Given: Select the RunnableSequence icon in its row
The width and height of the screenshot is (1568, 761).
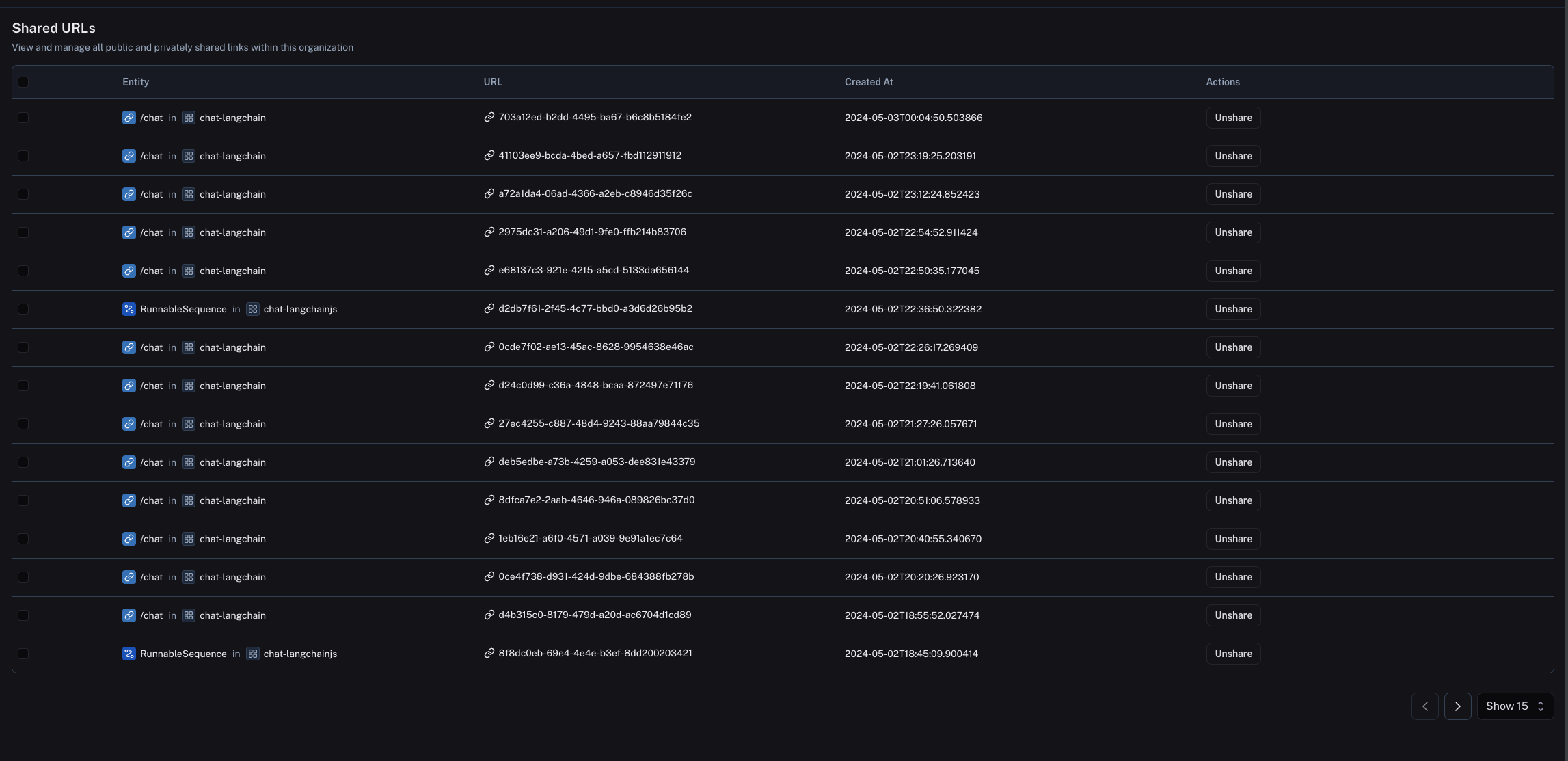Looking at the screenshot, I should point(129,309).
